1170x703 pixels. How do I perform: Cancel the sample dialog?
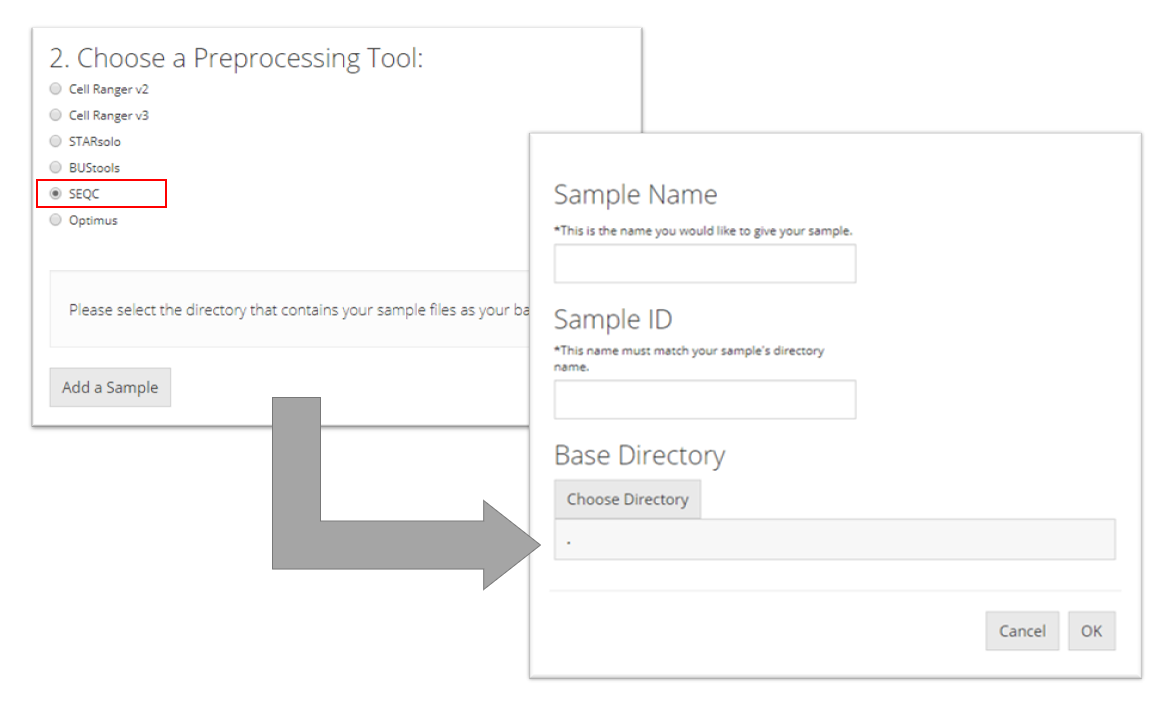[1022, 631]
